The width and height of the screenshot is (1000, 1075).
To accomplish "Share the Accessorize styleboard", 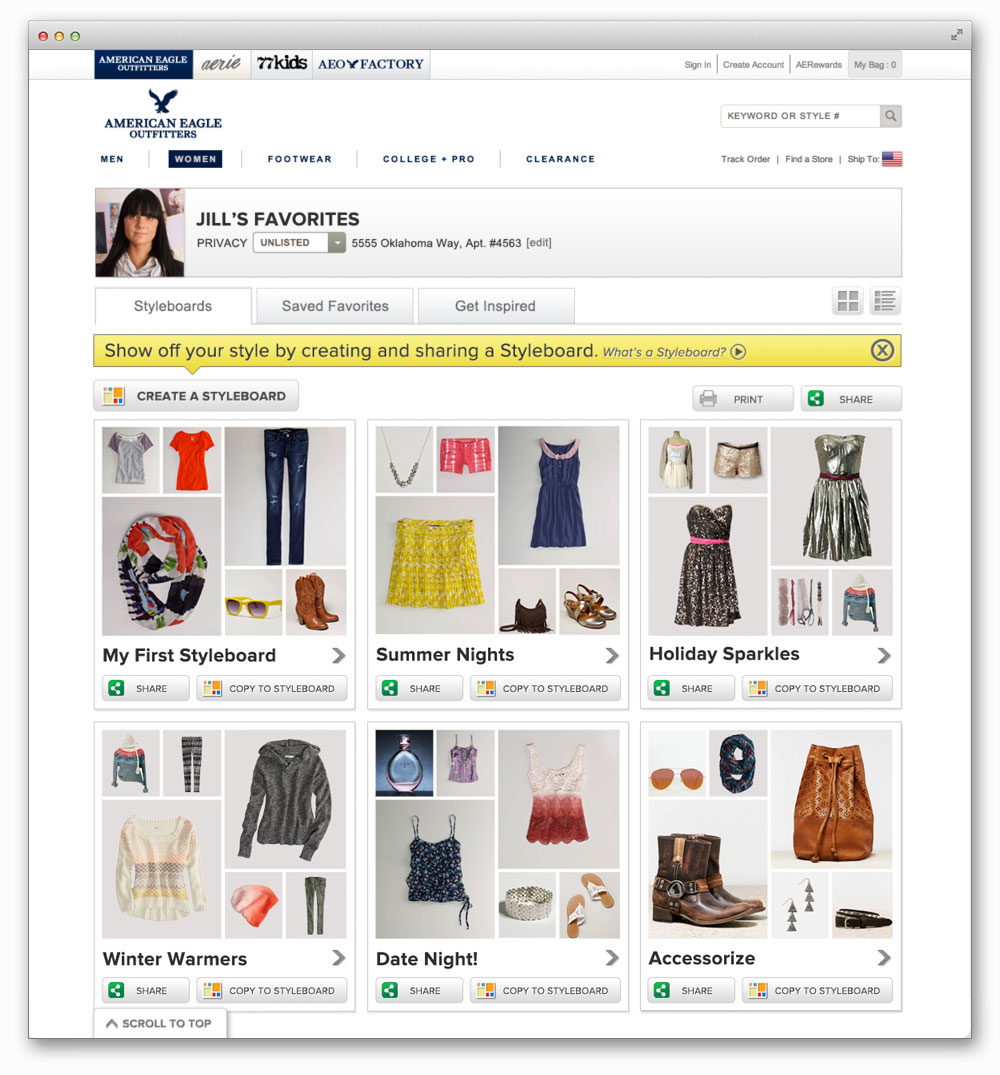I will click(x=691, y=991).
